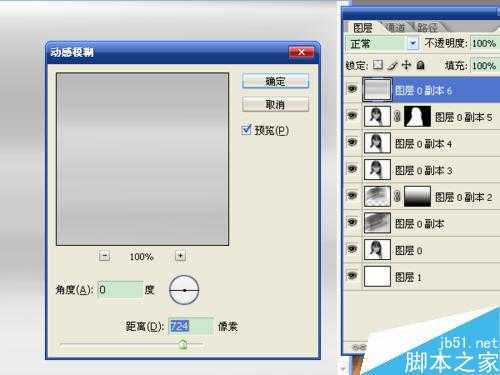500x375 pixels.
Task: Select layer name 图层 0 副本 2
Action: (464, 197)
